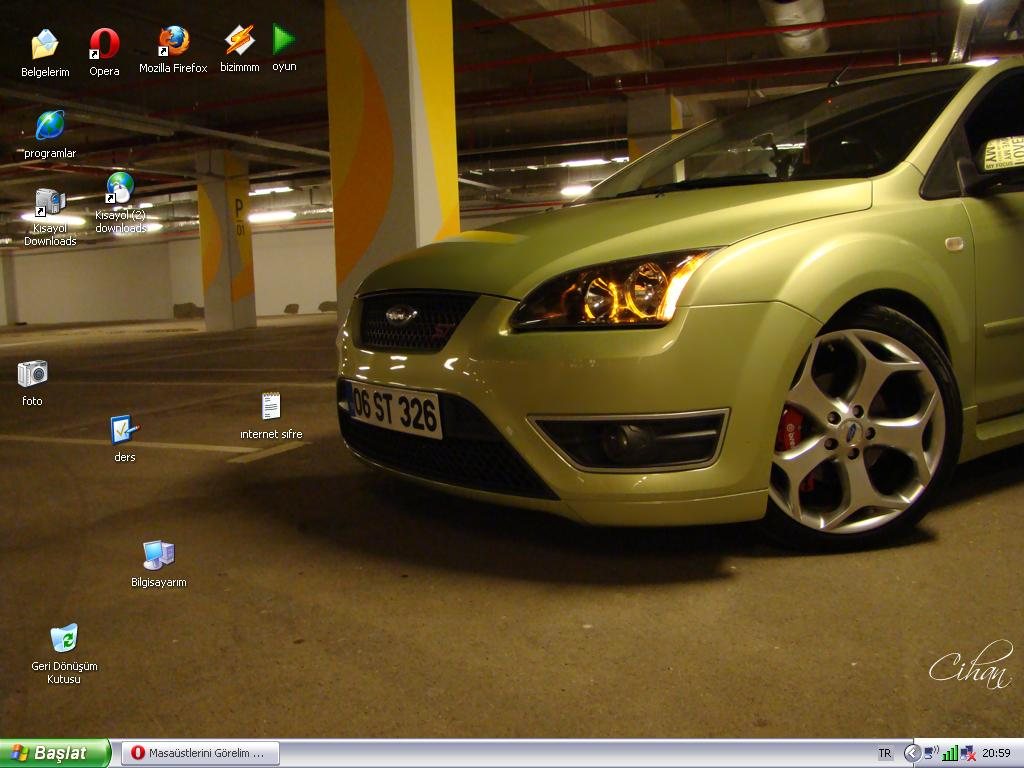Select the ders desktop icon
Screen dimensions: 1024x768
click(124, 430)
